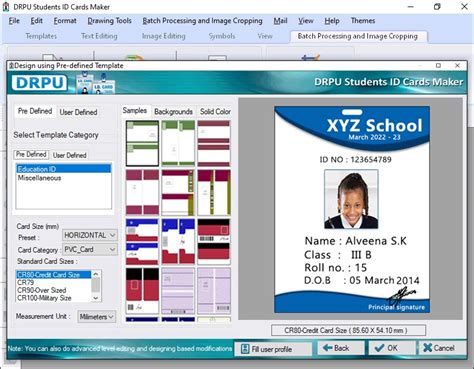Click the Fill user profile button
Image resolution: width=474 pixels, height=369 pixels.
click(x=273, y=349)
